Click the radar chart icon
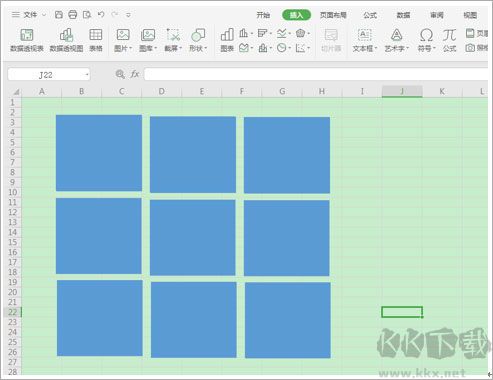Image resolution: width=493 pixels, height=380 pixels. point(300,33)
